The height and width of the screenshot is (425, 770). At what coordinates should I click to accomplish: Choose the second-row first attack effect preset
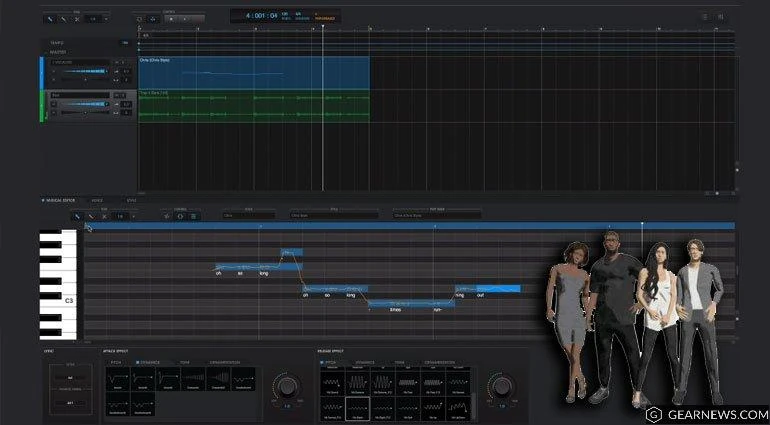[x=118, y=403]
